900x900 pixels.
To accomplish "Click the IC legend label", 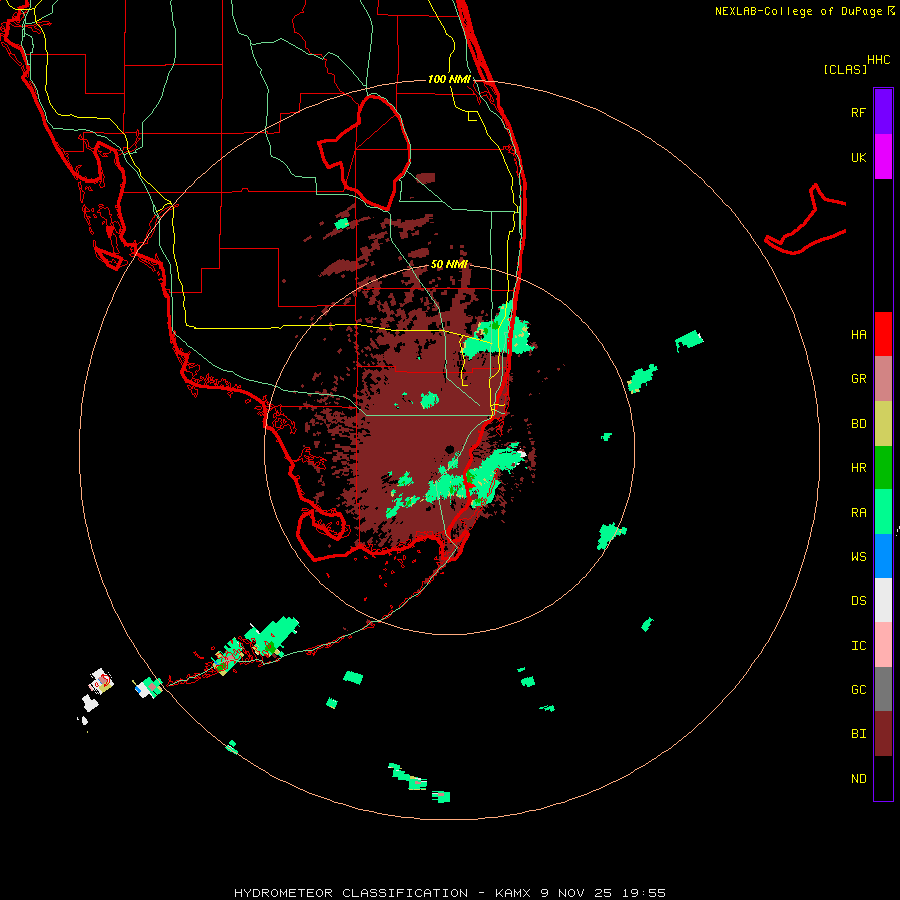I will coord(858,646).
